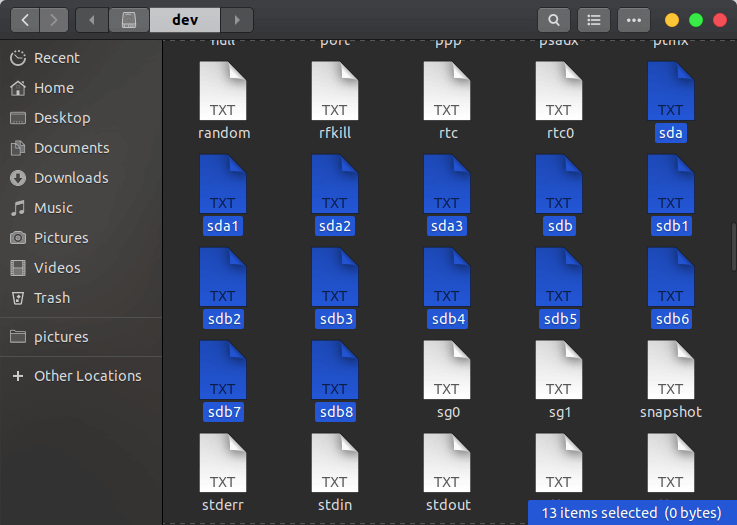
Task: Click the search magnifier icon in toolbar
Action: (x=553, y=20)
